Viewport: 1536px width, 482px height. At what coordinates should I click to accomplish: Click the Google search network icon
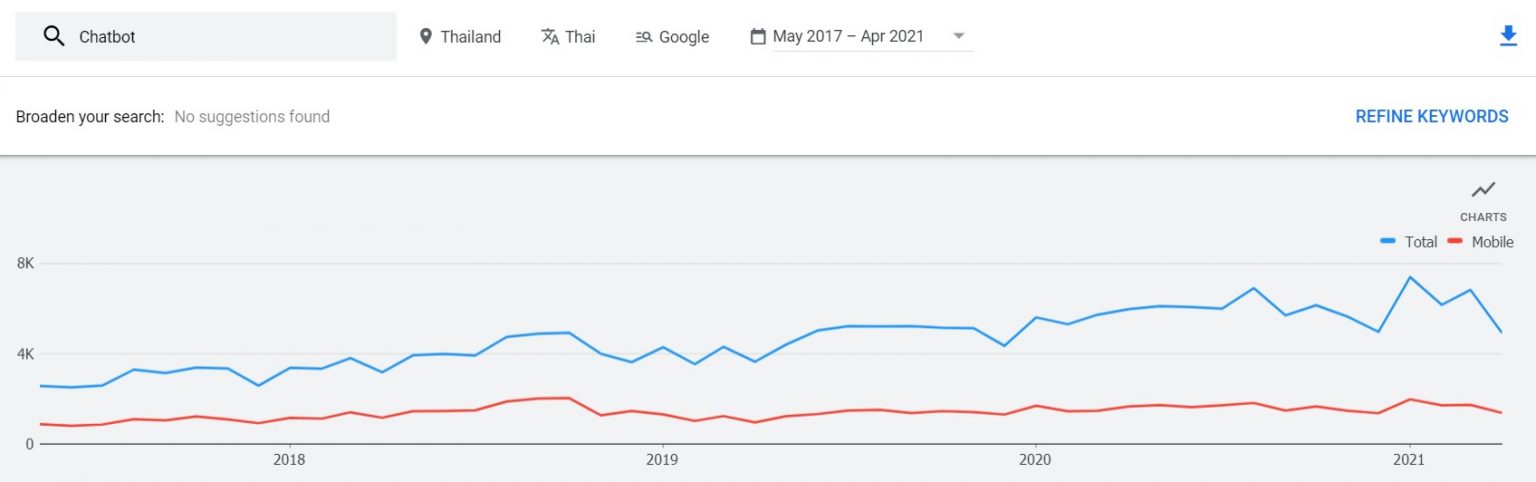[x=644, y=37]
